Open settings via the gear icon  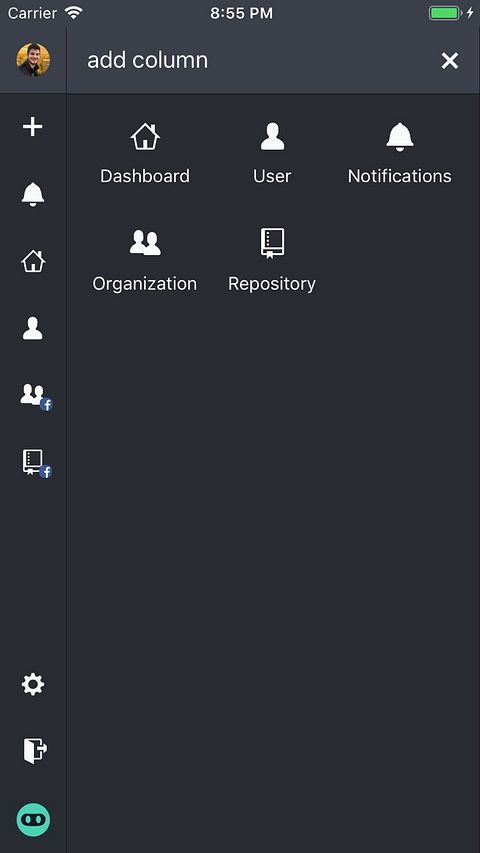[x=33, y=684]
